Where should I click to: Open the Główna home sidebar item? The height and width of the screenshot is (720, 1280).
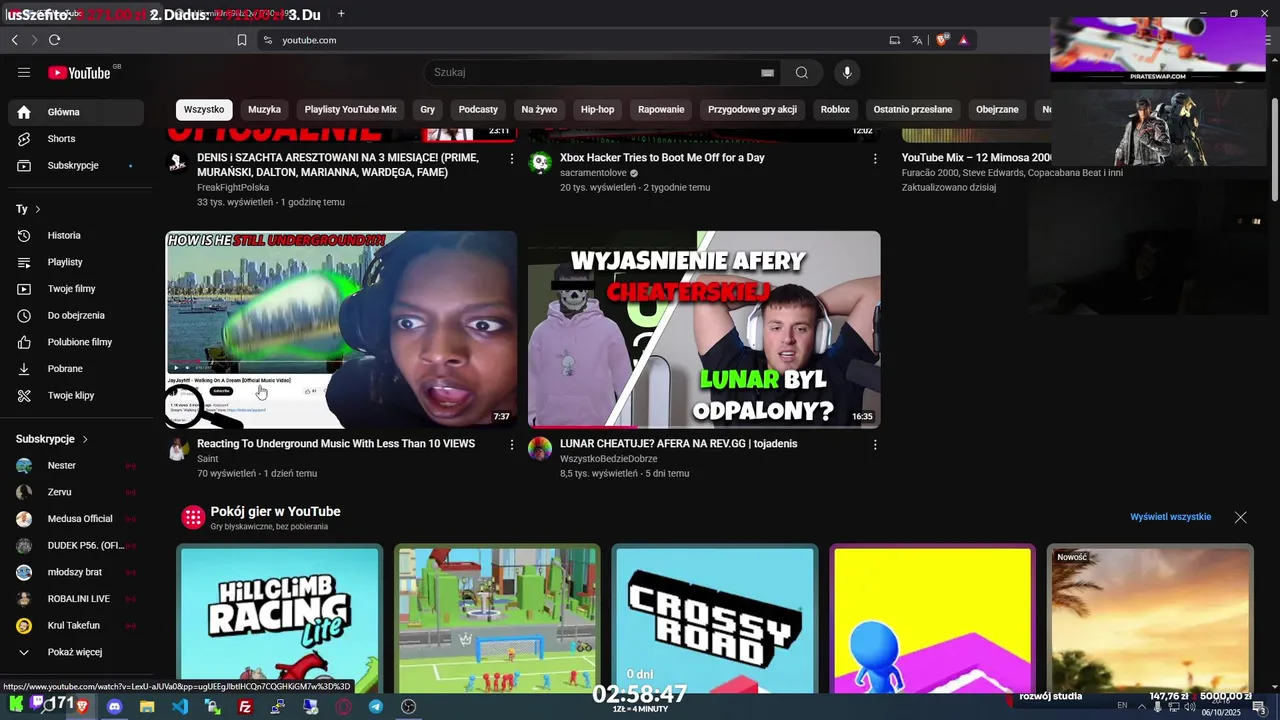point(76,112)
